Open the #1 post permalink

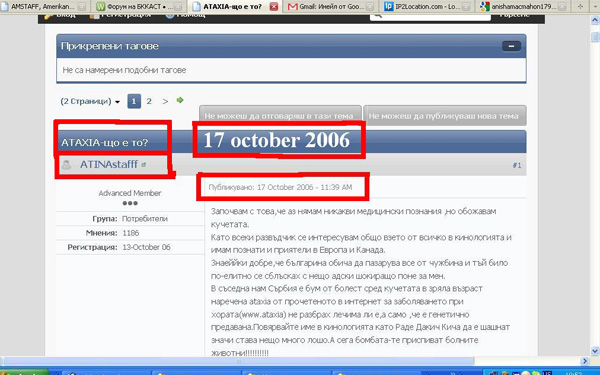click(517, 165)
